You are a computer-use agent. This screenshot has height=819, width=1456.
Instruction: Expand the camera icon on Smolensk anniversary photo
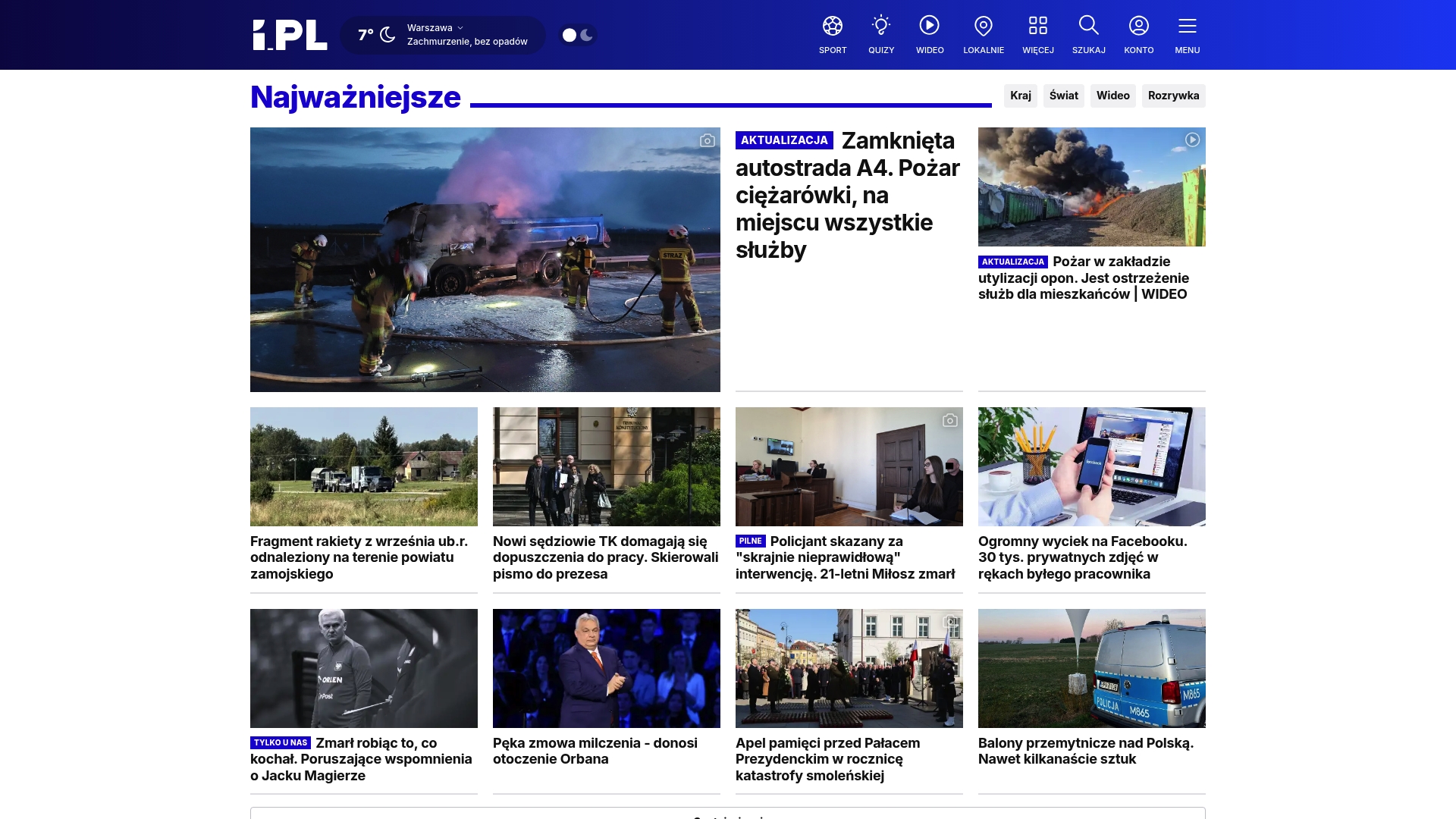951,621
